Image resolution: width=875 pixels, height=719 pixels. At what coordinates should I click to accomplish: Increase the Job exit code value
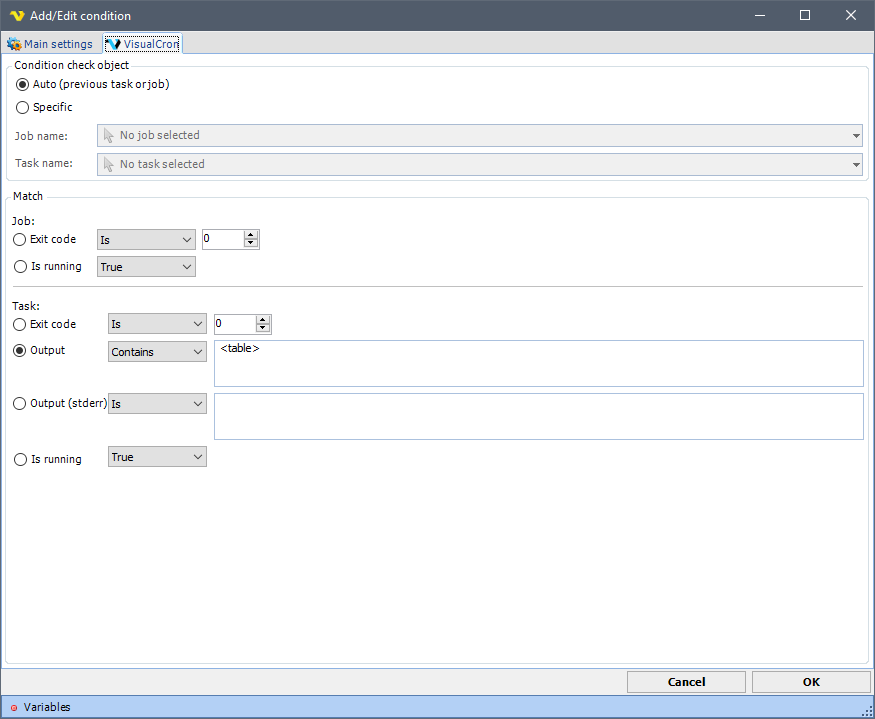(x=251, y=235)
